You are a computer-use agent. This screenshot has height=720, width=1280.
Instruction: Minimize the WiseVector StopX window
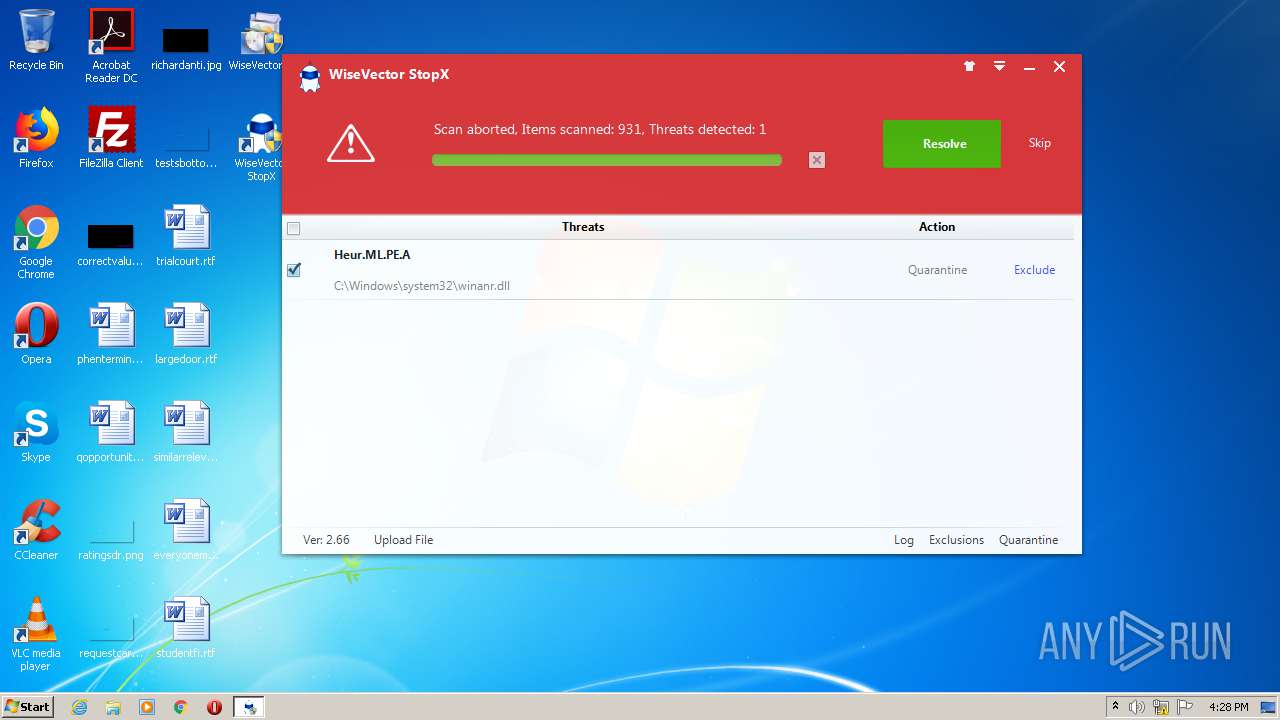(x=1029, y=67)
